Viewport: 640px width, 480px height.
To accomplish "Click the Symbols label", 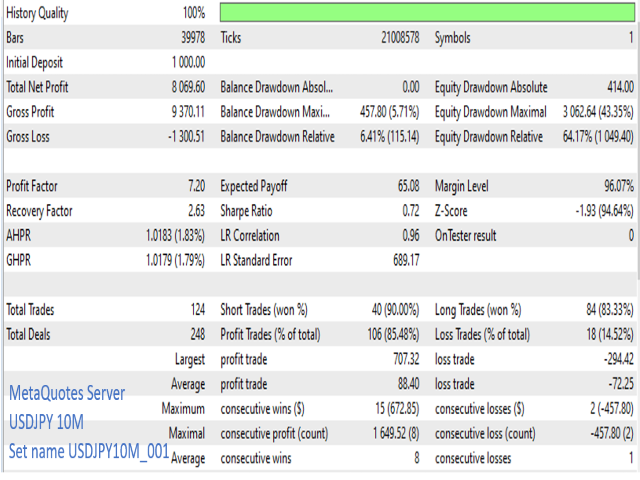I will pyautogui.click(x=452, y=38).
